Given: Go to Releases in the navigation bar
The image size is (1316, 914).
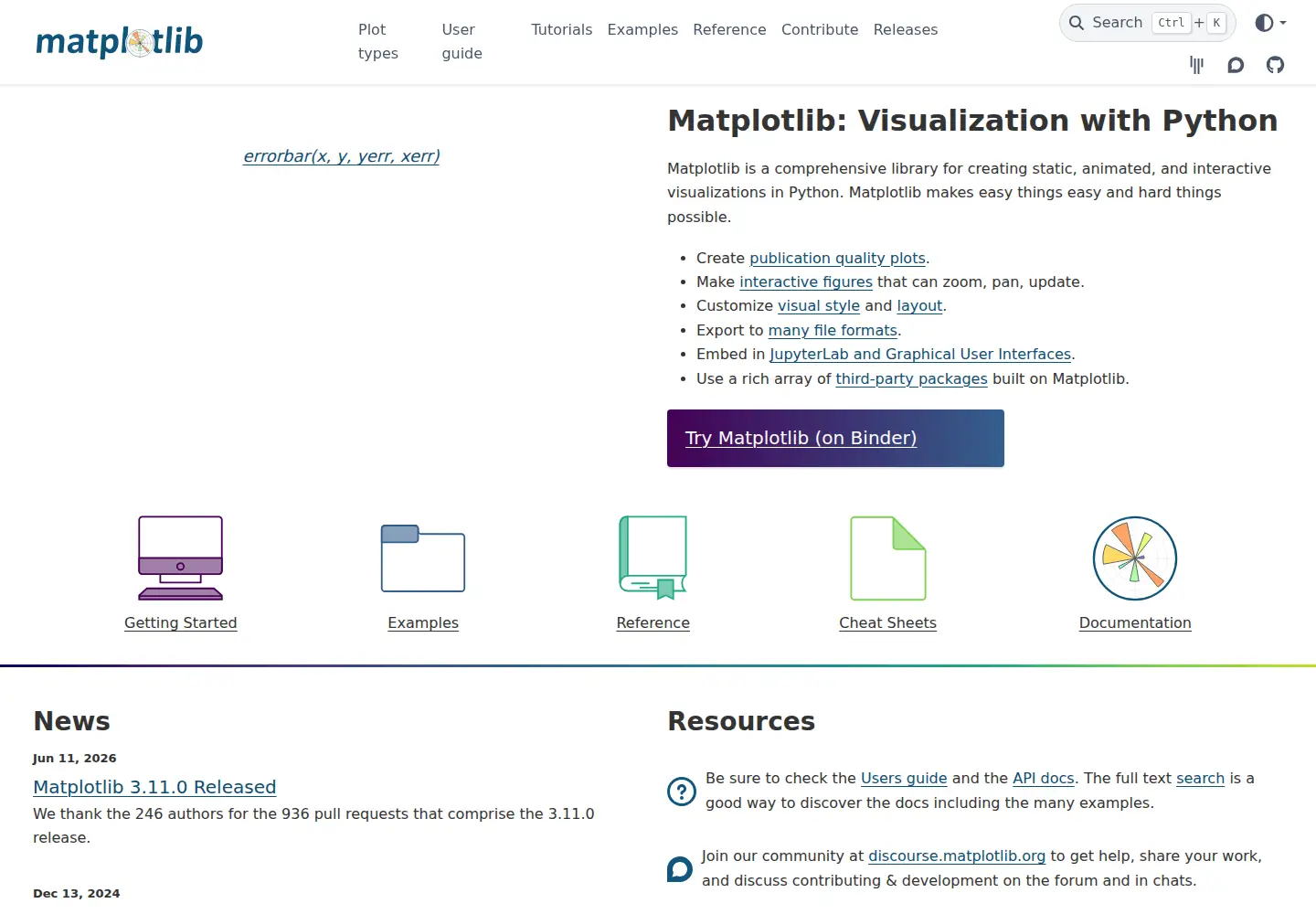Looking at the screenshot, I should 906,29.
